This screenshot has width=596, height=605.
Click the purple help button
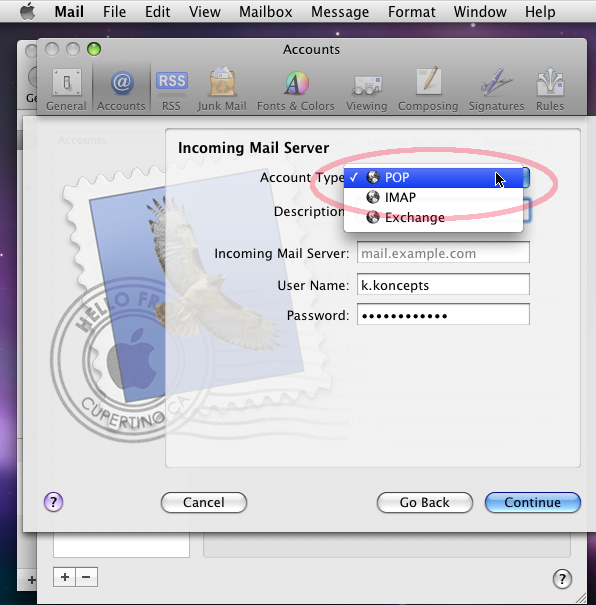[54, 502]
